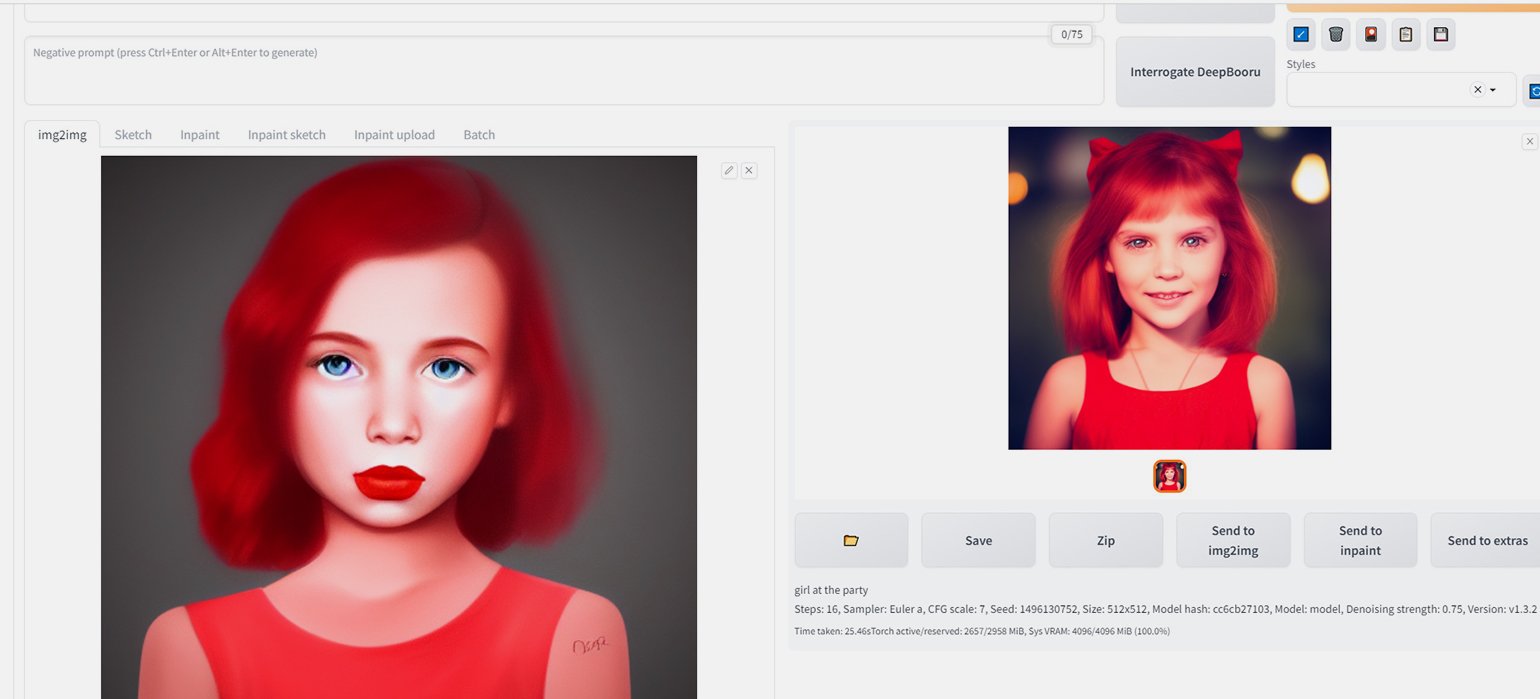Click the Interrogate DeepBooru button
This screenshot has width=1540, height=699.
pyautogui.click(x=1195, y=72)
